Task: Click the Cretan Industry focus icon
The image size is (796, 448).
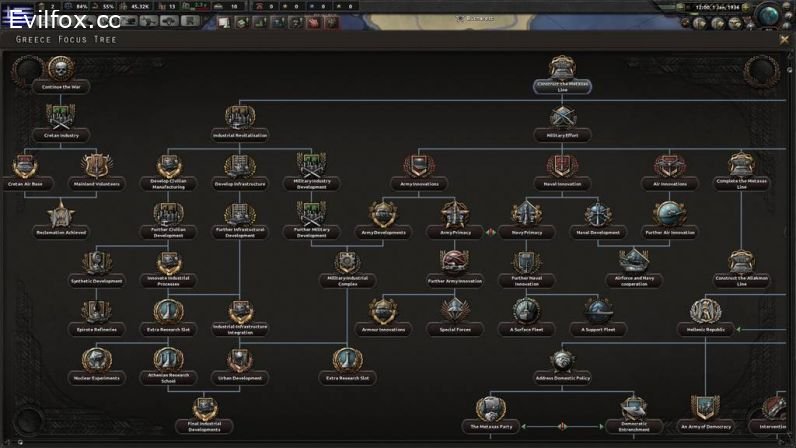Action: tap(62, 120)
